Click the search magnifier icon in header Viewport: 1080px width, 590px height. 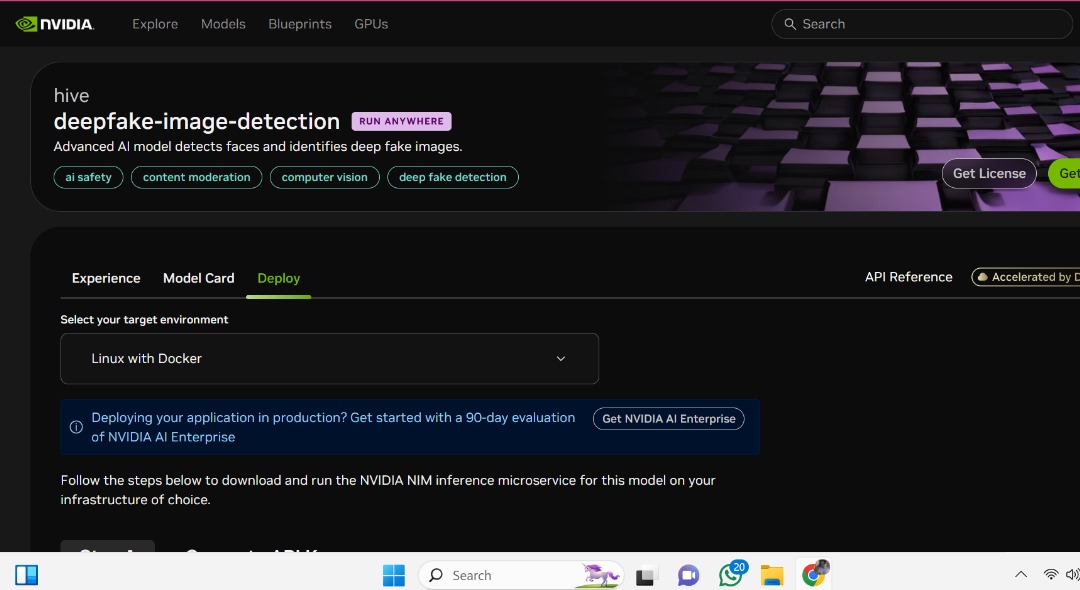[x=790, y=24]
